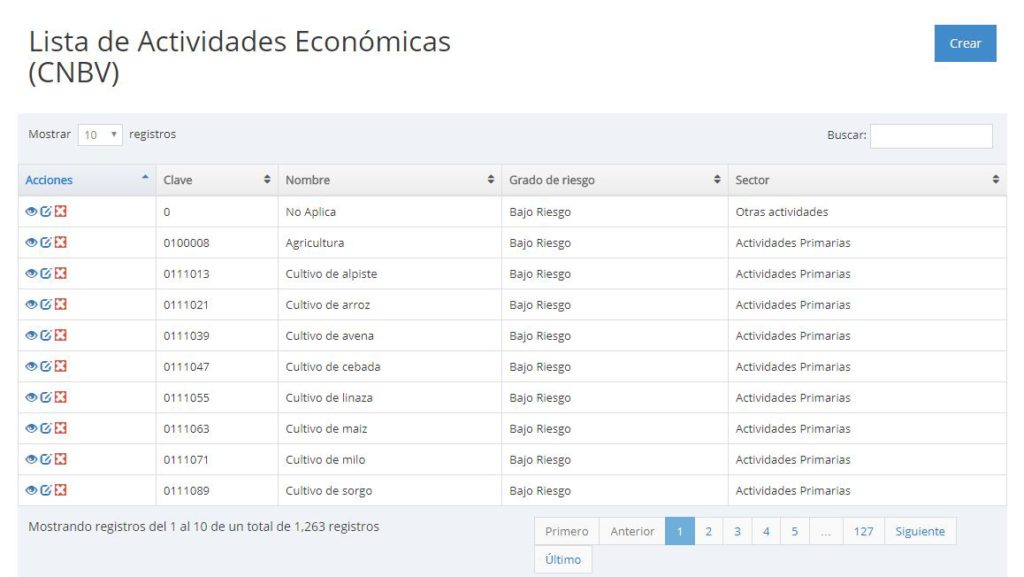Edit Cultivo de maiz record
The image size is (1024, 577).
46,428
